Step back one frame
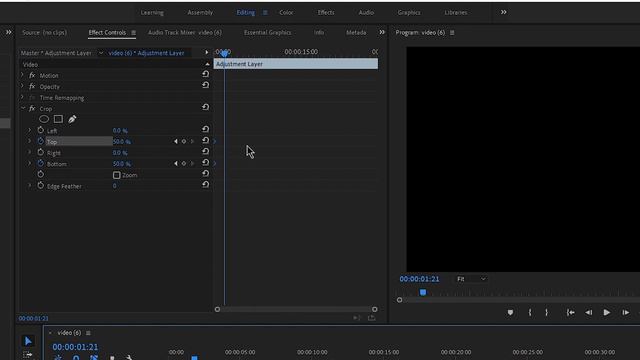Viewport: 640px width, 360px height. (589, 313)
